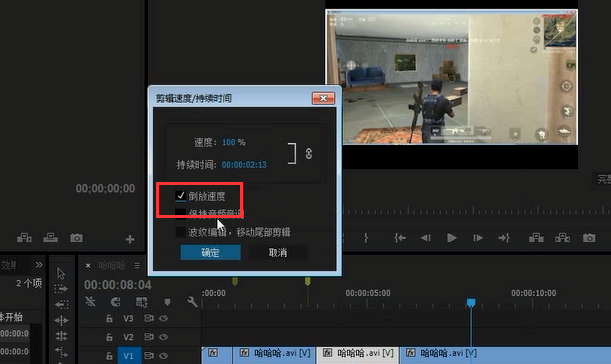
Task: Select the 哈哈哈 sequence tab
Action: 112,265
